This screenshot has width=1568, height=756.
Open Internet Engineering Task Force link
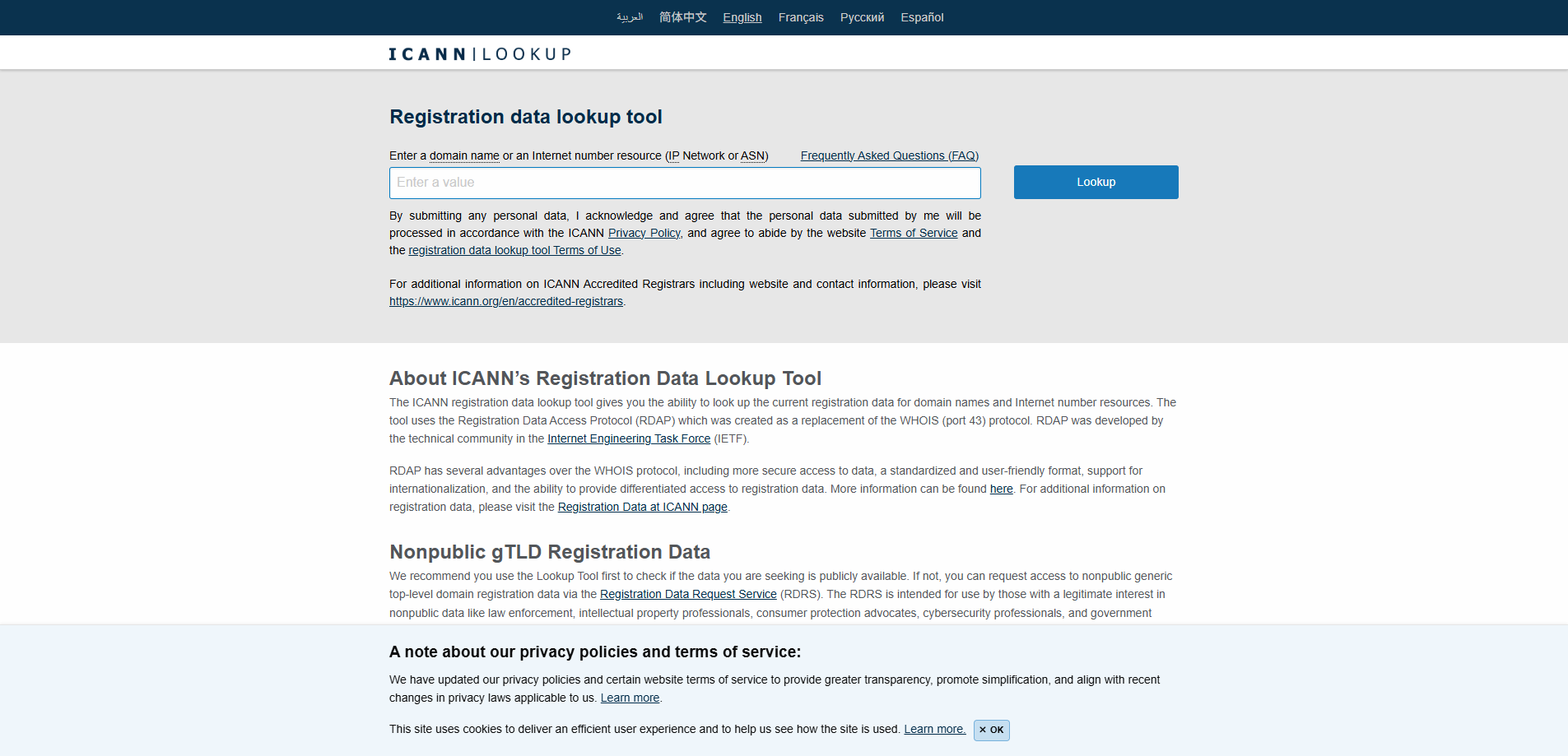pyautogui.click(x=629, y=438)
